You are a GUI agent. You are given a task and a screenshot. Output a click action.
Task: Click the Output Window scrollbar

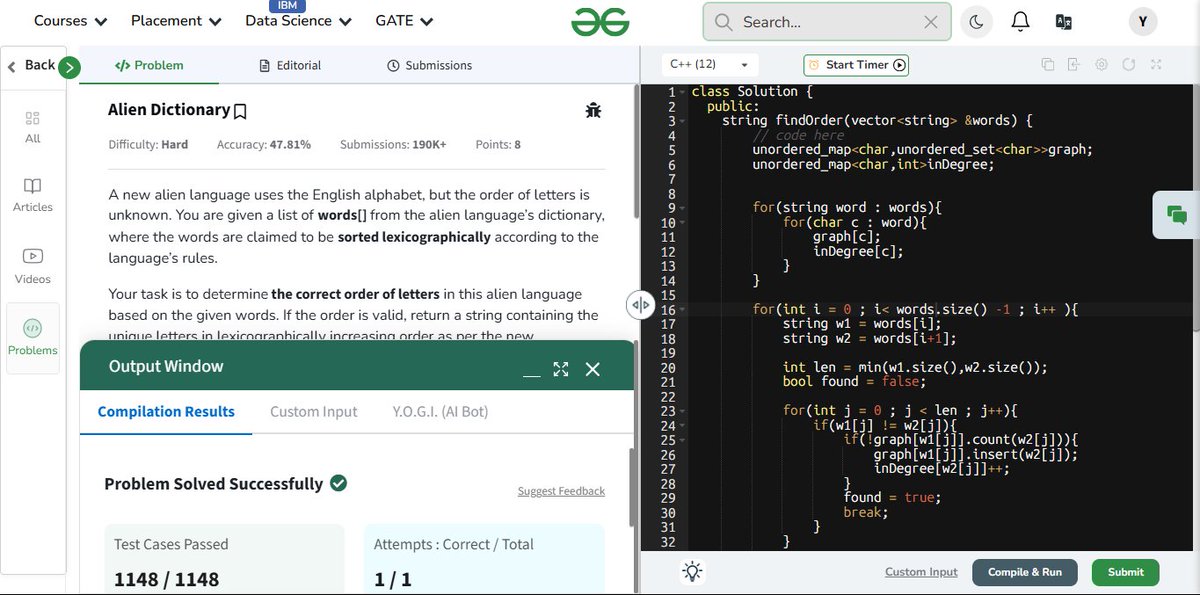(630, 487)
